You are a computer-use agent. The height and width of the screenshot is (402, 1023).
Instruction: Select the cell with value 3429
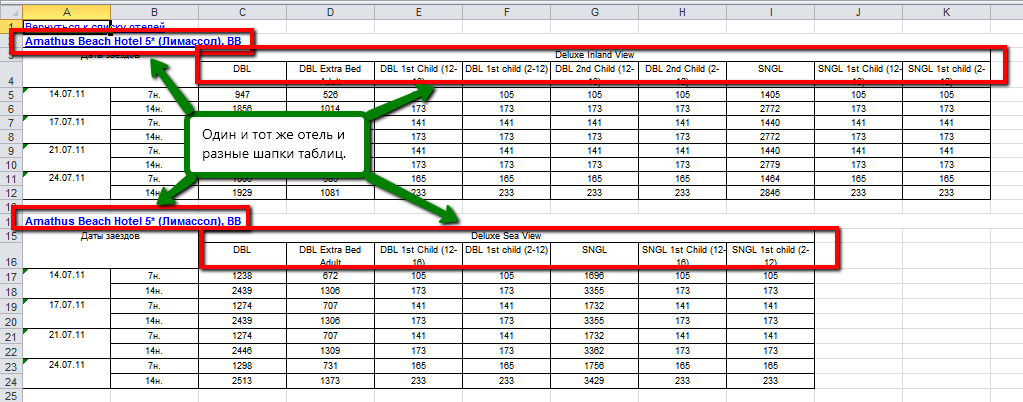pos(594,381)
